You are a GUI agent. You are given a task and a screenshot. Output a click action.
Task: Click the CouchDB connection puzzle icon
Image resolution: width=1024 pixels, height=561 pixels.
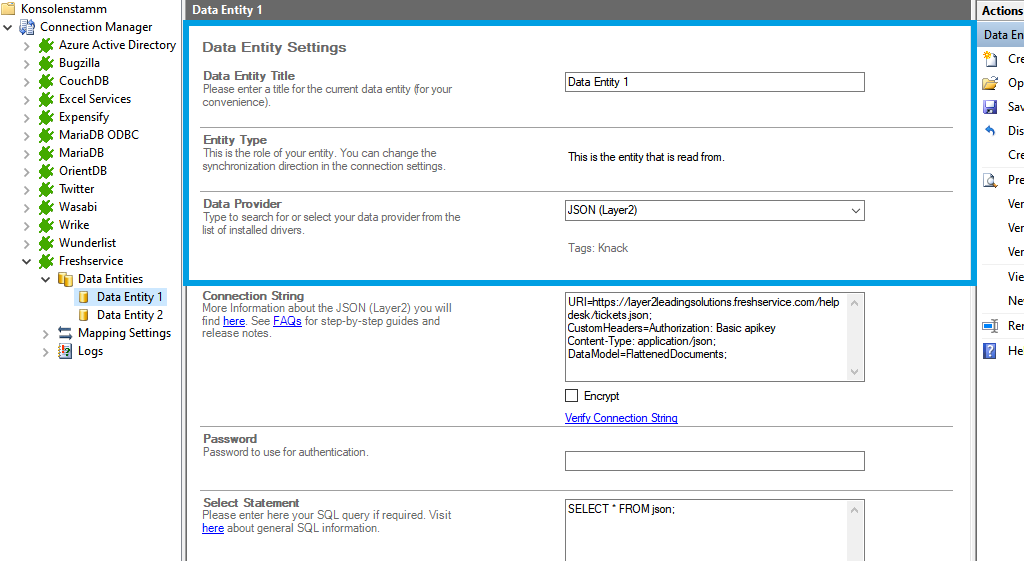(46, 81)
